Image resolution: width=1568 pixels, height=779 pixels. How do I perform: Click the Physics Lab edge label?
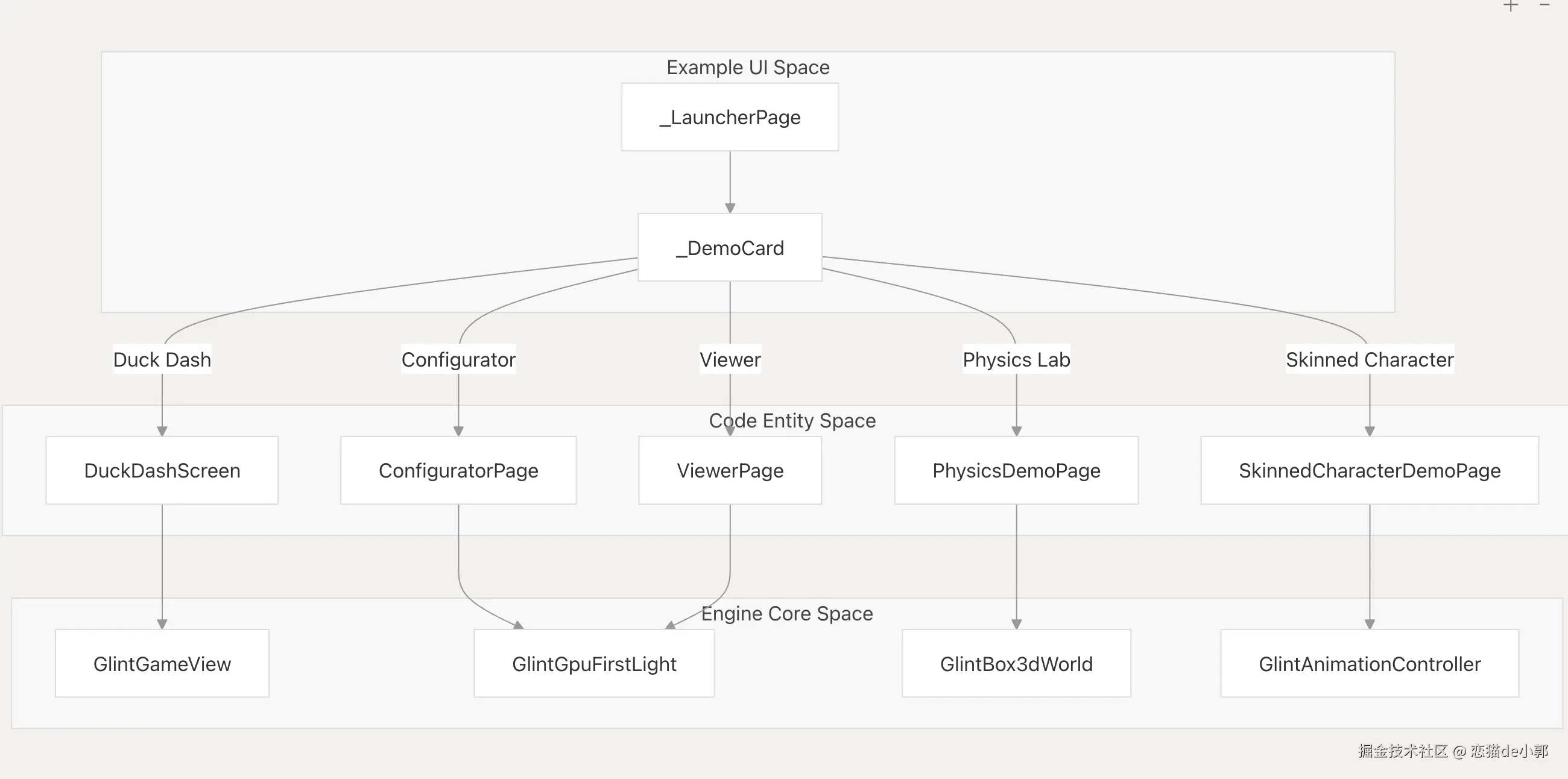1016,359
